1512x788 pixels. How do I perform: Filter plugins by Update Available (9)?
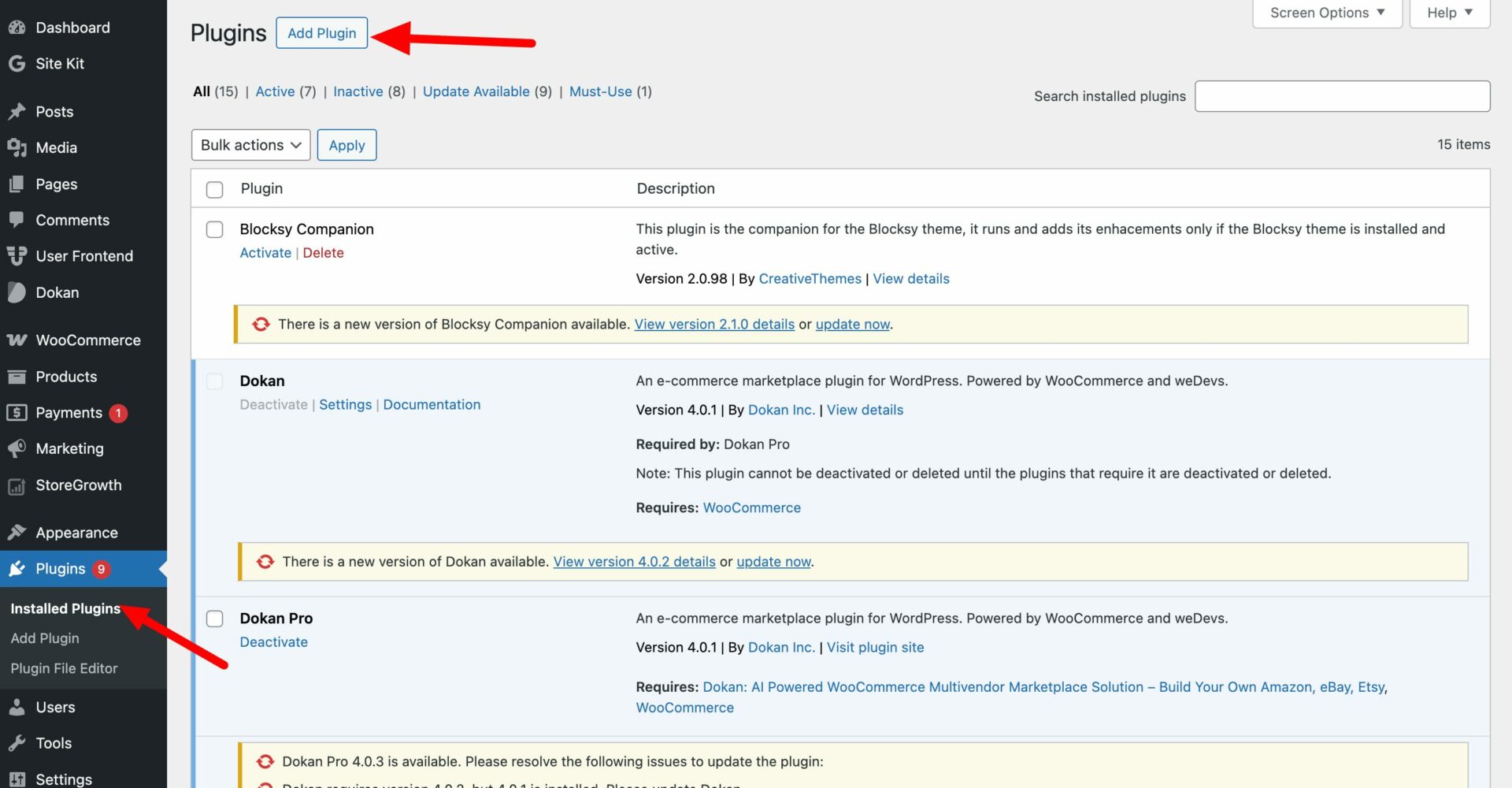487,91
